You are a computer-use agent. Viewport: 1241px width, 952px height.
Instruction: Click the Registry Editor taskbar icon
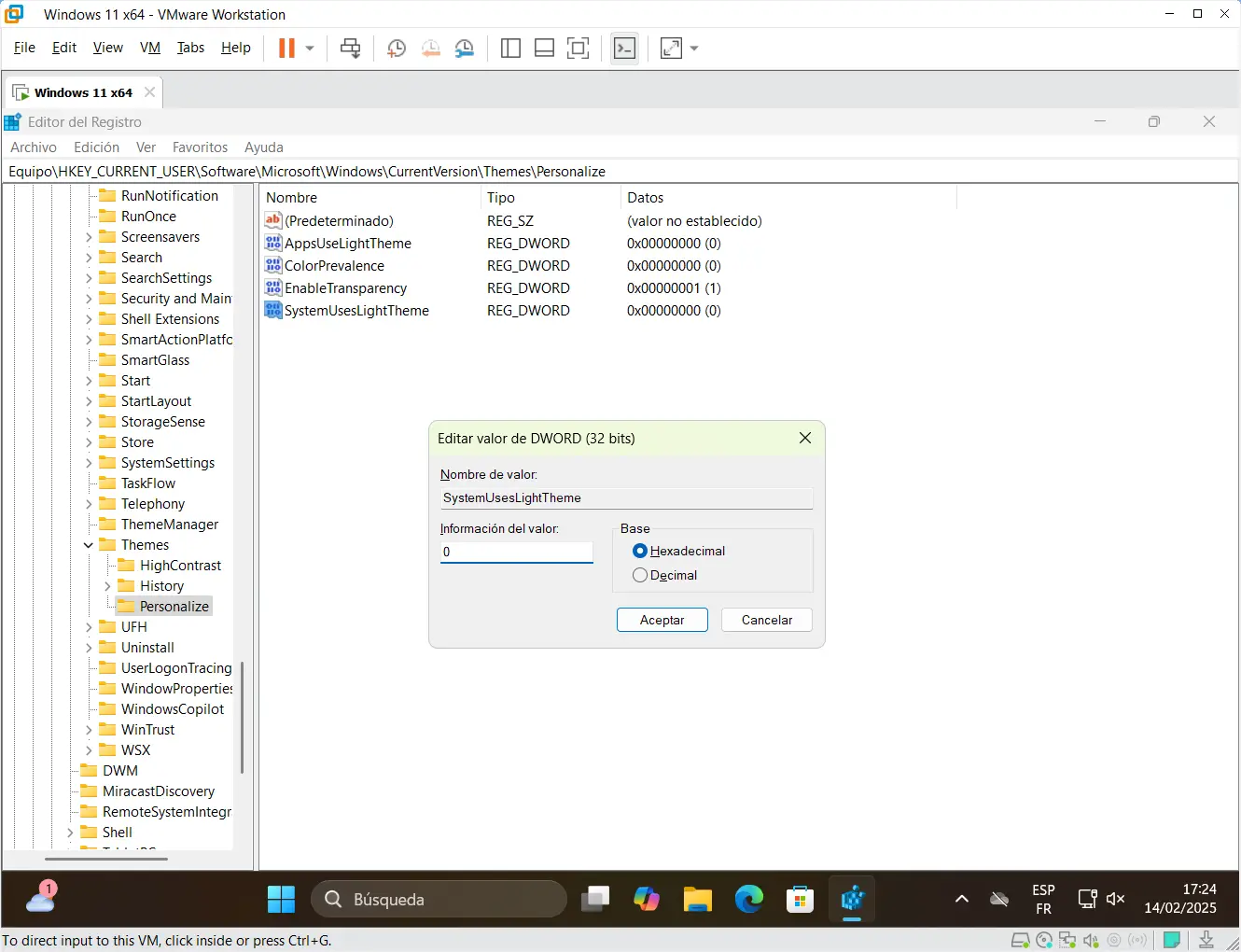(x=852, y=899)
